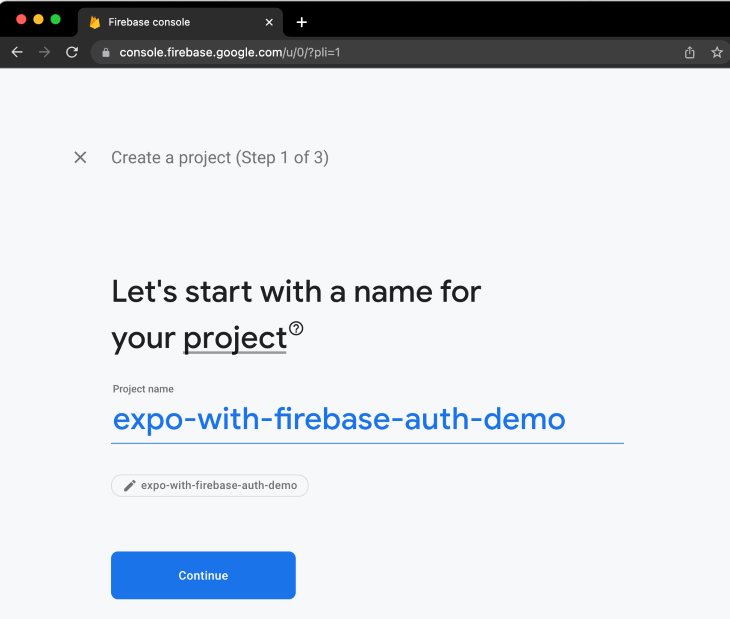
Task: Open a new tab with plus button
Action: tap(302, 22)
